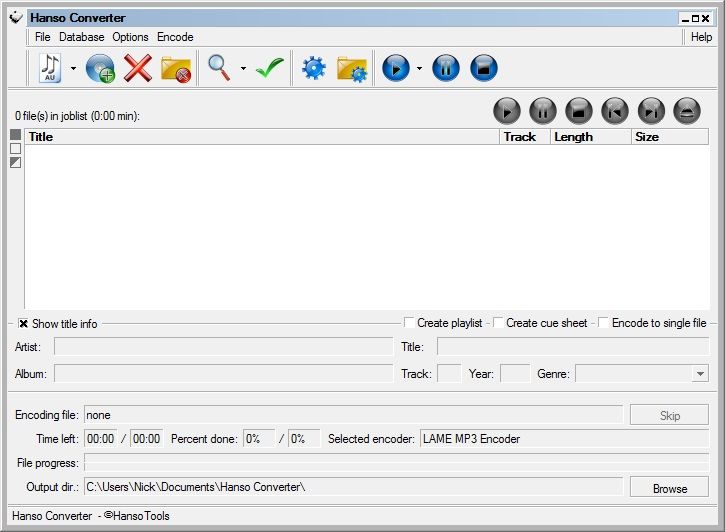The height and width of the screenshot is (532, 725).
Task: Click the Output dir path field
Action: (x=353, y=487)
